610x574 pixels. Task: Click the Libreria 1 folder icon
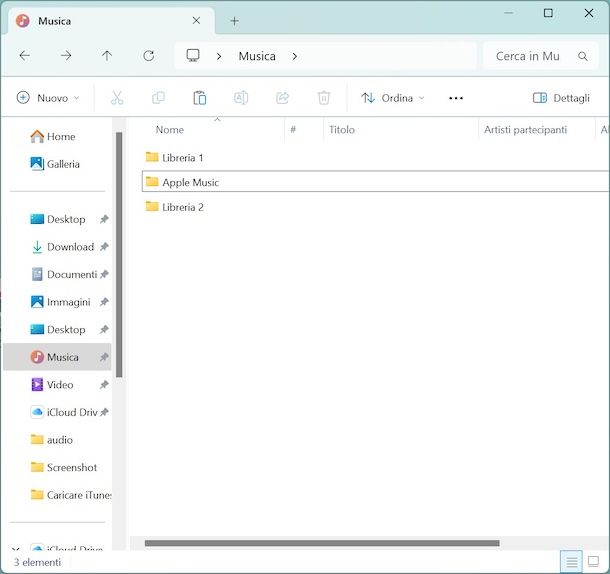pyautogui.click(x=152, y=157)
